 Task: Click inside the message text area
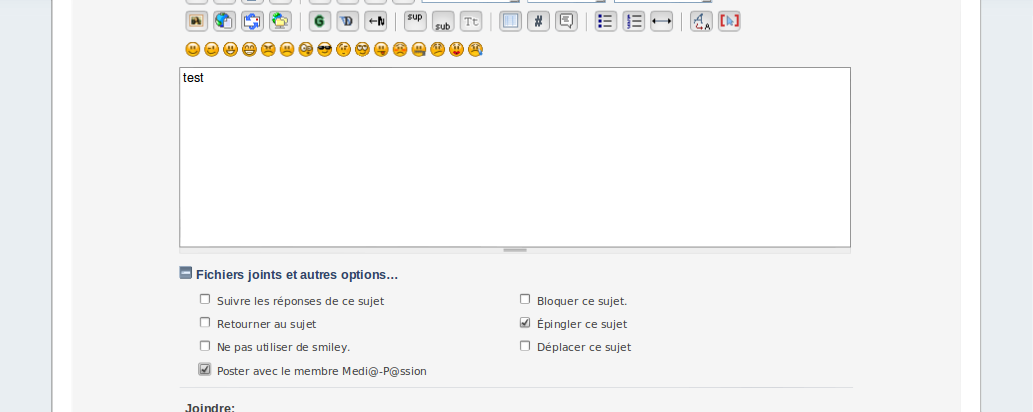(515, 160)
